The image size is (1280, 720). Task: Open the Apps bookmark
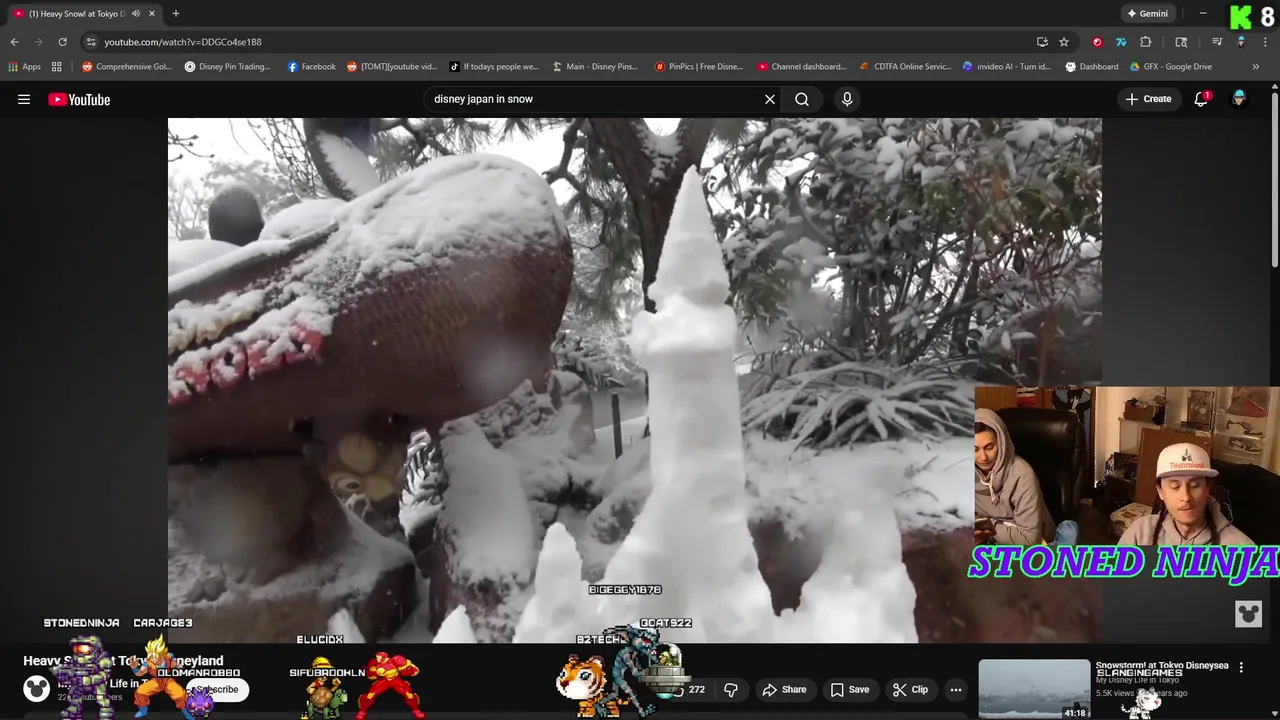point(25,67)
